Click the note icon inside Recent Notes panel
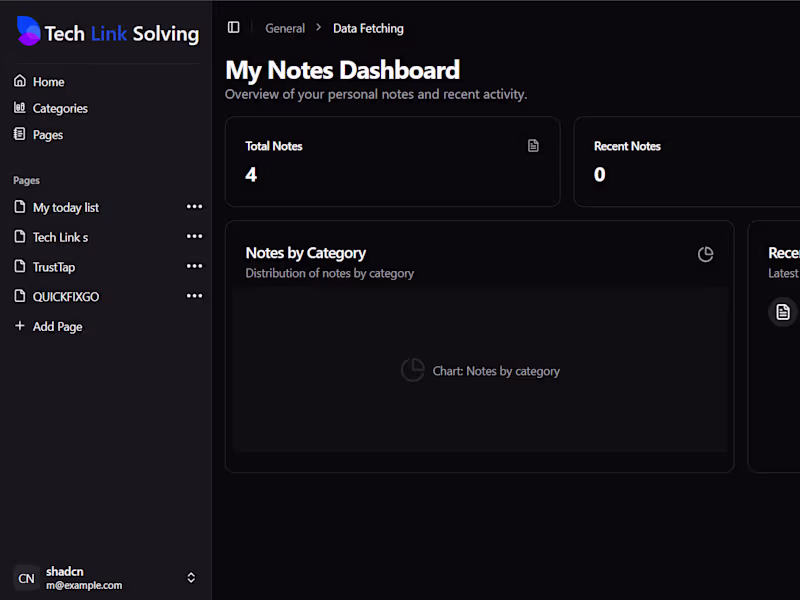The width and height of the screenshot is (800, 600). click(782, 311)
